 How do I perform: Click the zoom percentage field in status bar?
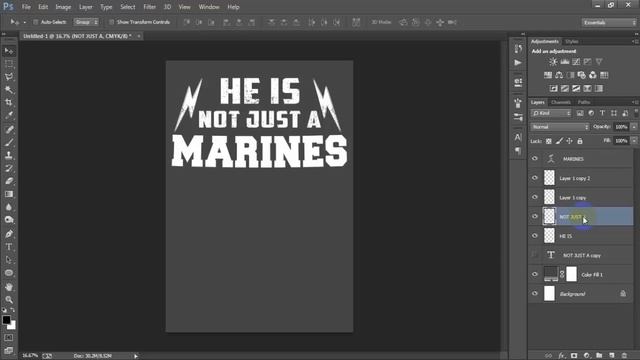pyautogui.click(x=30, y=356)
